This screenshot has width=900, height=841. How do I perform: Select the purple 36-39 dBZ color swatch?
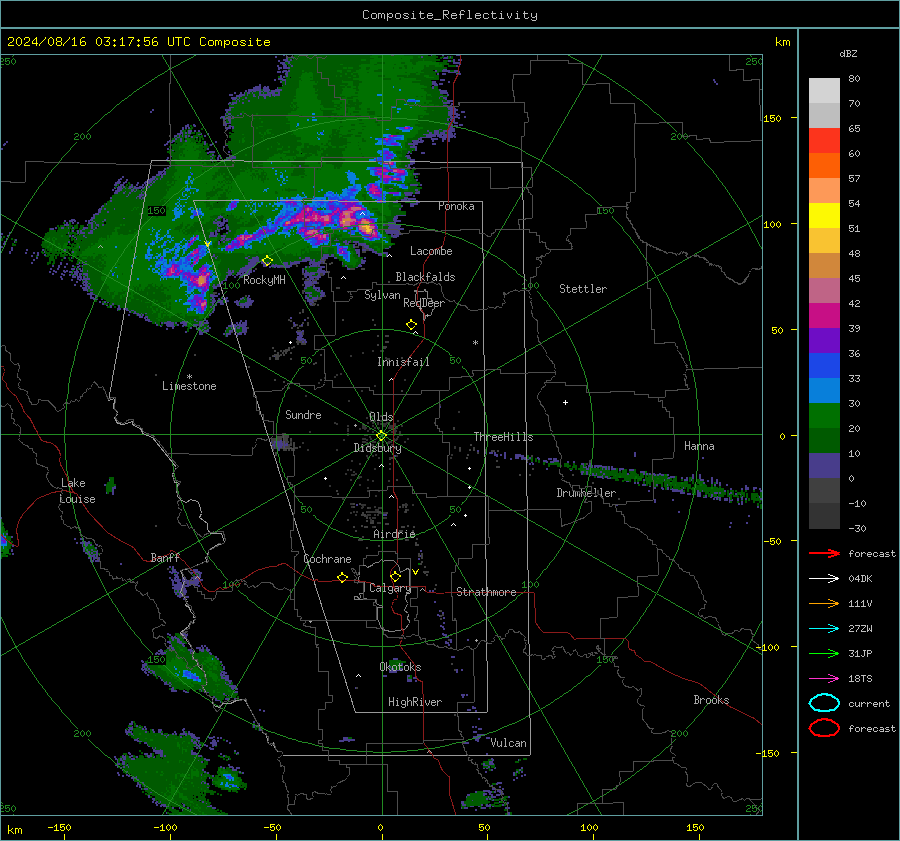click(x=824, y=340)
